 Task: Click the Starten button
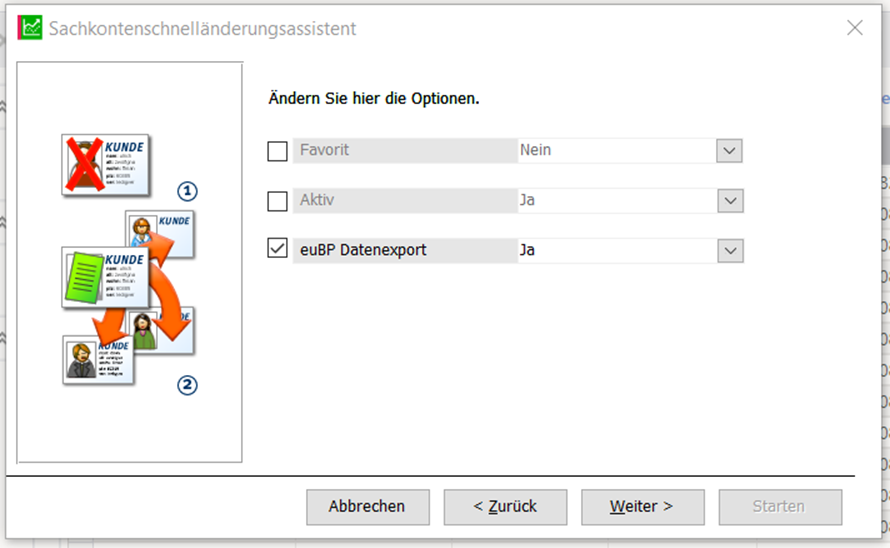coord(779,507)
